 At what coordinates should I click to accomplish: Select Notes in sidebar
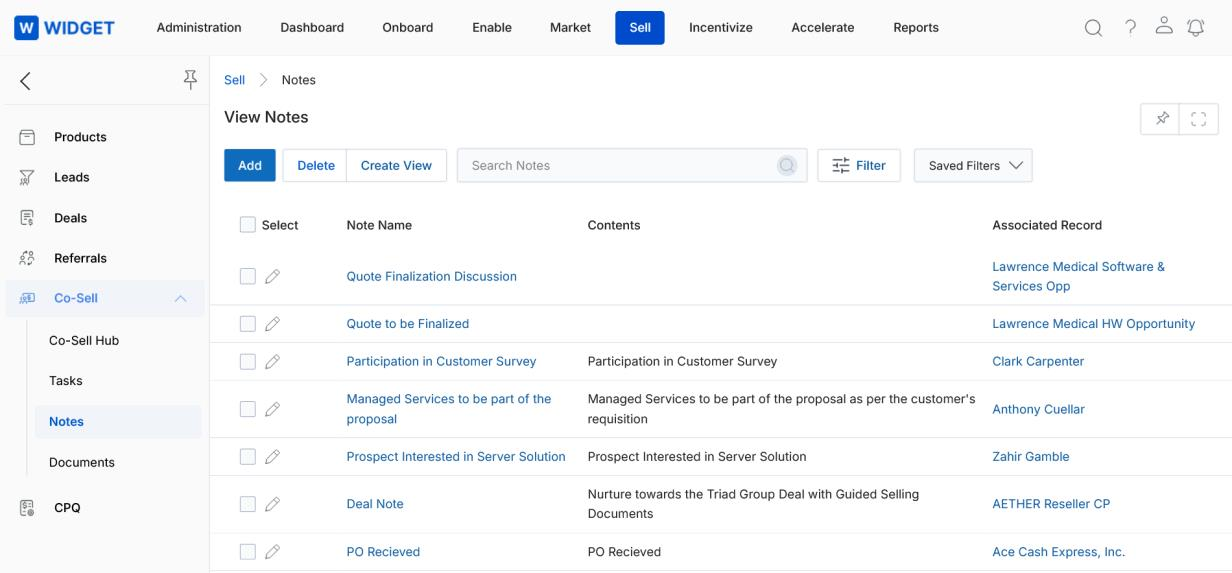coord(118,422)
